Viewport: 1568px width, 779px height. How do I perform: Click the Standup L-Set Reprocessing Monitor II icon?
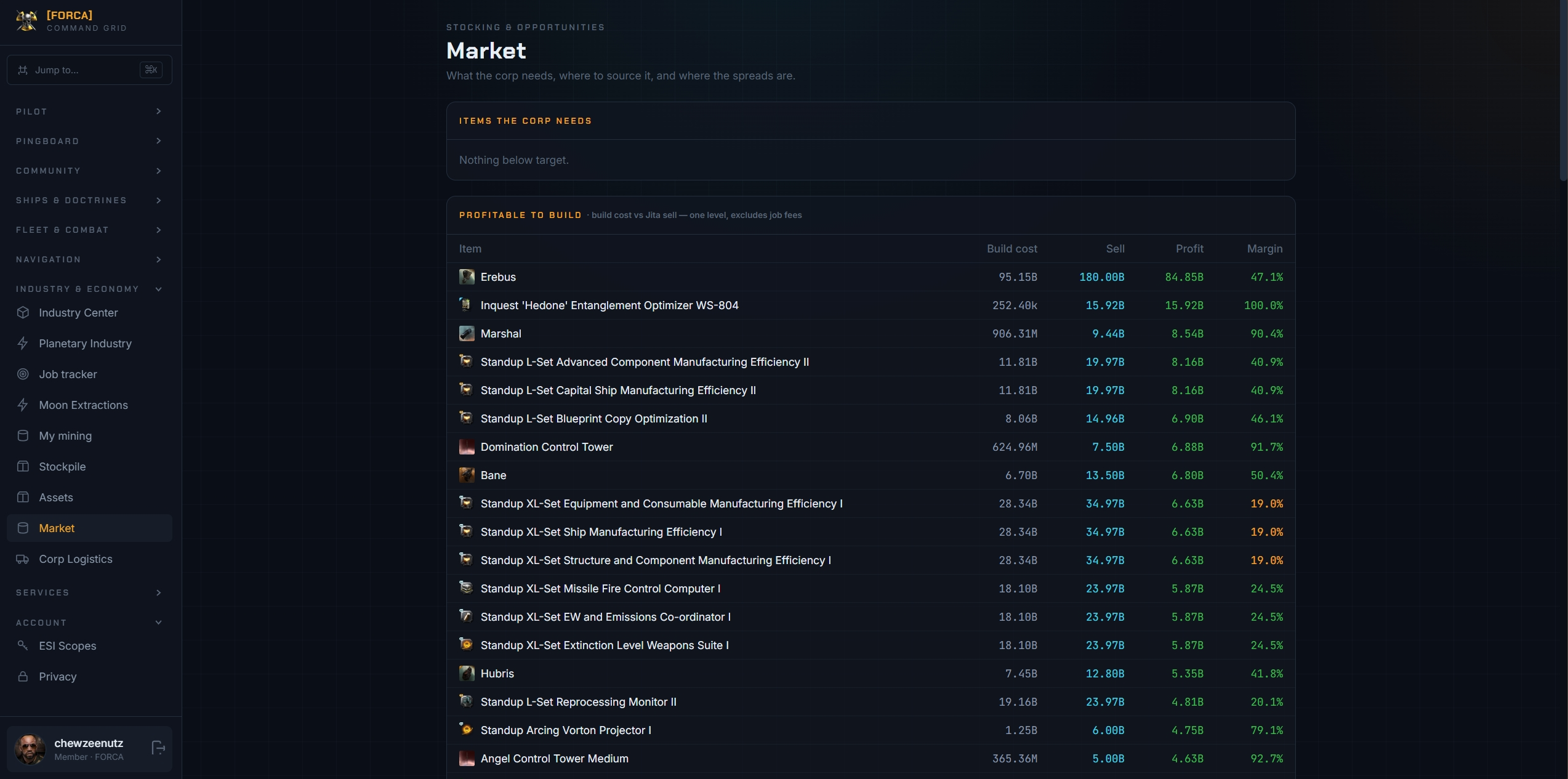pos(466,701)
